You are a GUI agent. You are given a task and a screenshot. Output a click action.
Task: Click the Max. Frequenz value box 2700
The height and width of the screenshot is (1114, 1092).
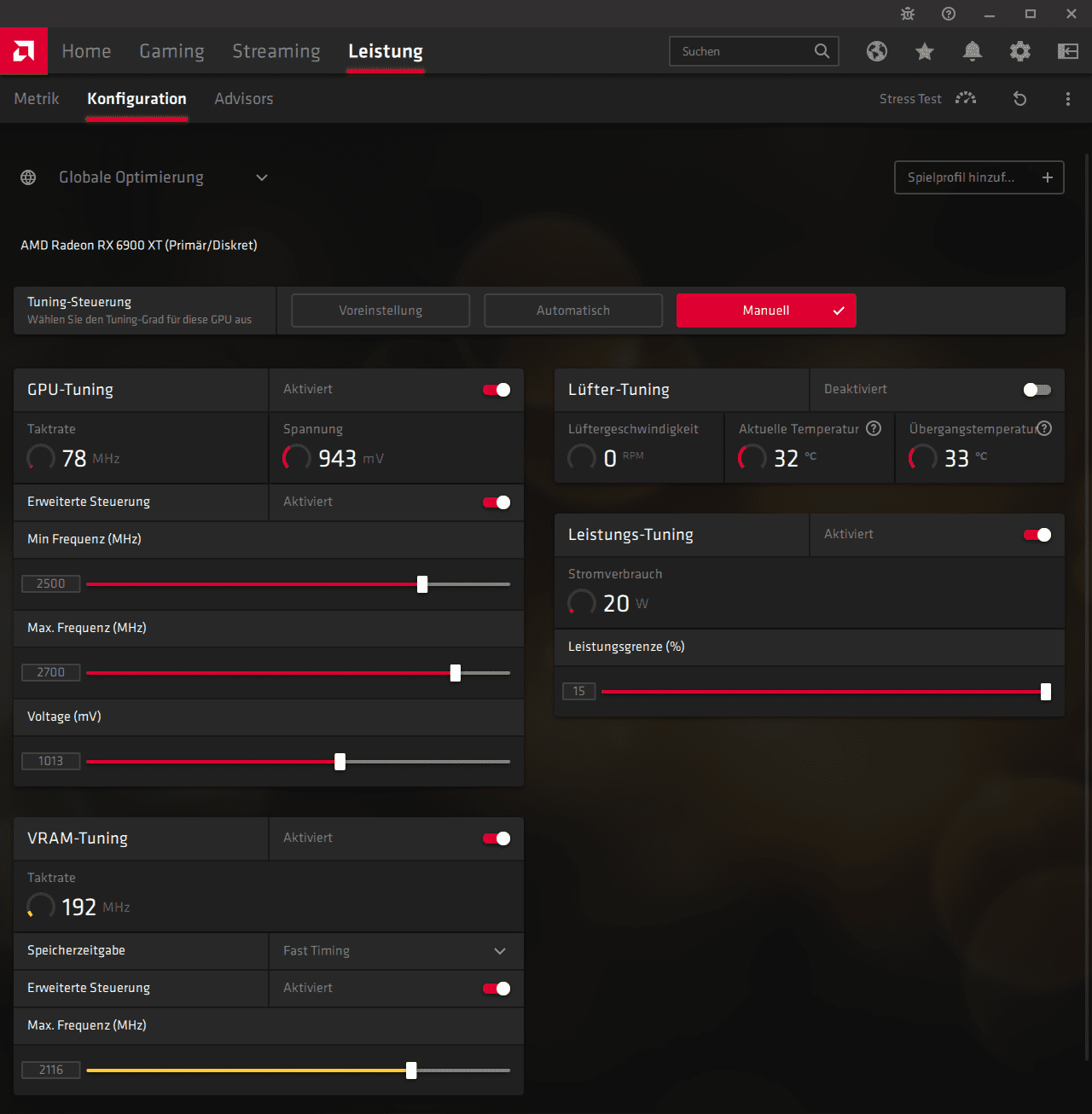pos(51,672)
